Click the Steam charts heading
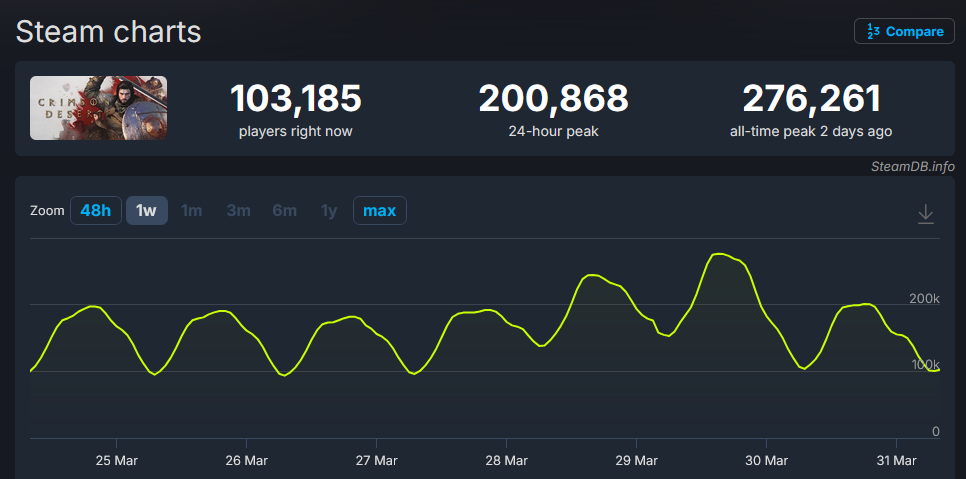Screen dimensions: 966x479 (108, 31)
